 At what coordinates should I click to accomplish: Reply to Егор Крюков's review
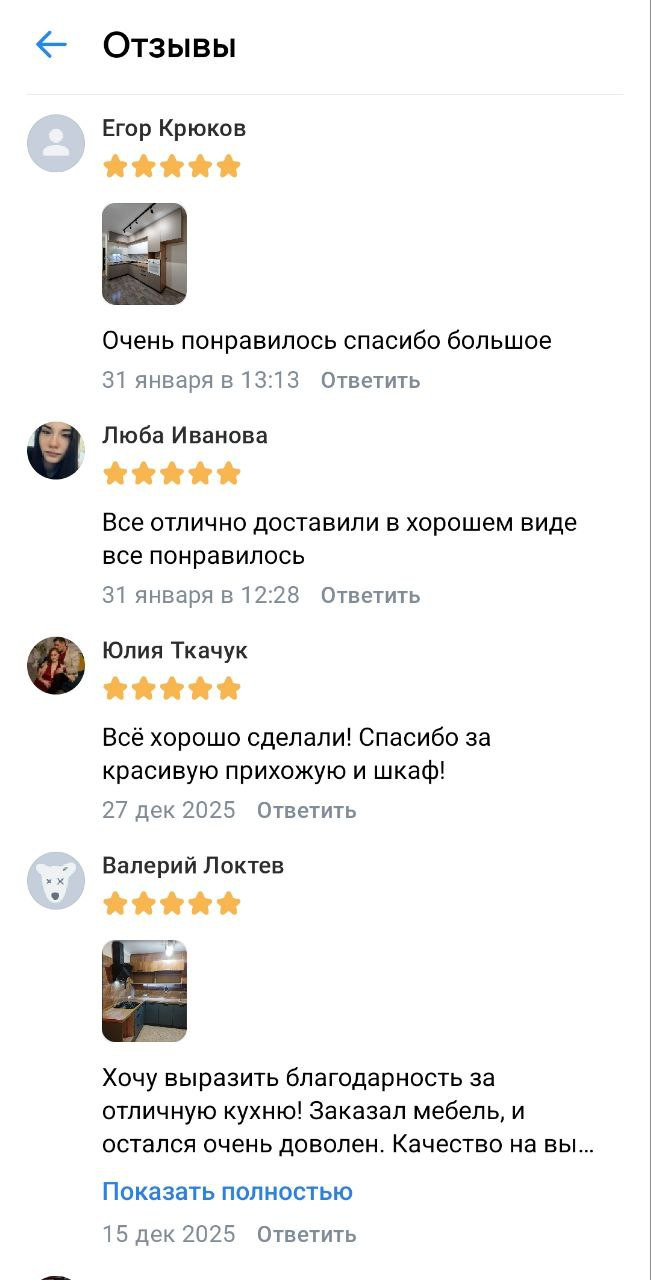(370, 380)
